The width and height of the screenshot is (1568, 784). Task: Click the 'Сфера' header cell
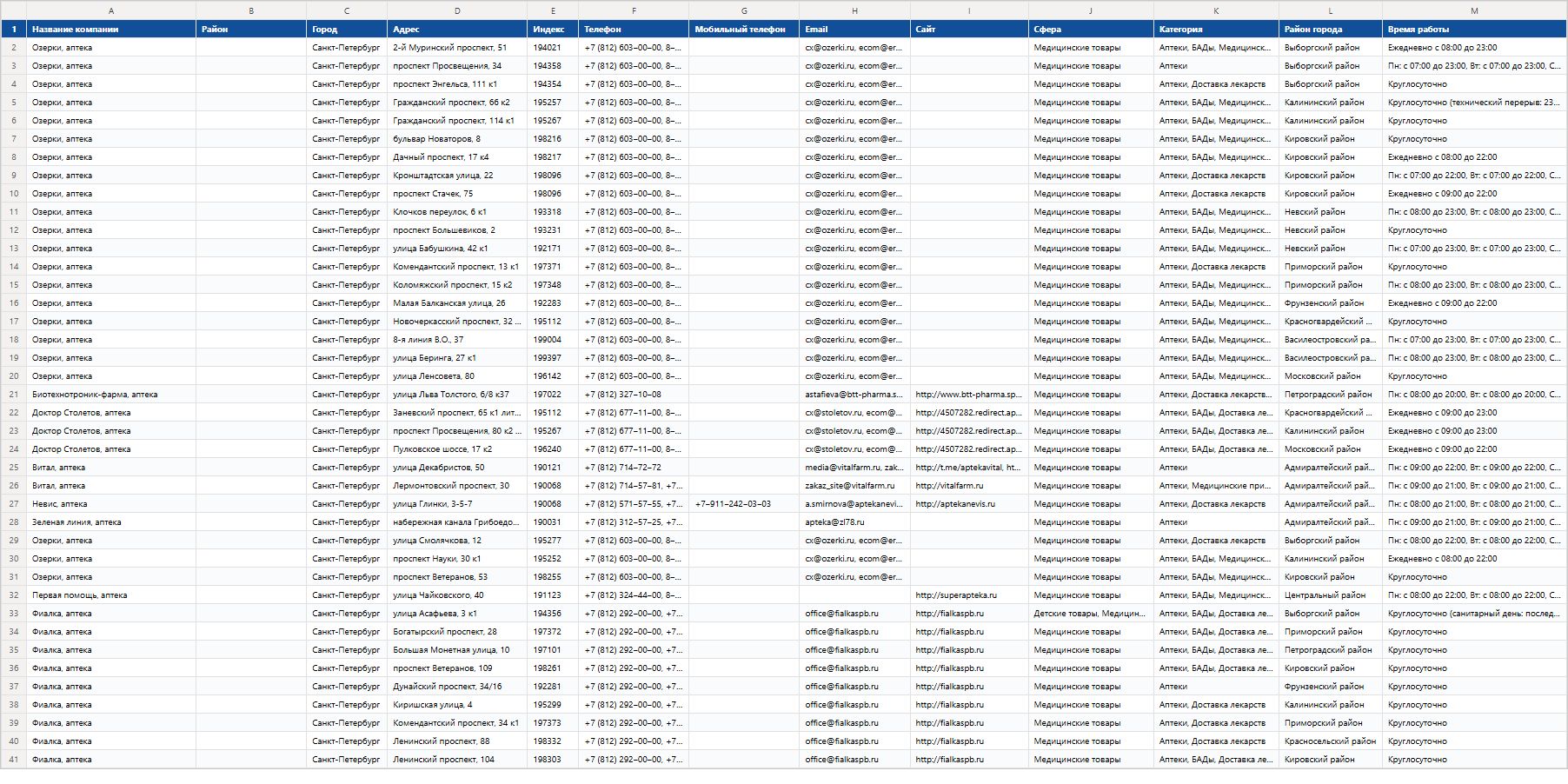[1091, 29]
